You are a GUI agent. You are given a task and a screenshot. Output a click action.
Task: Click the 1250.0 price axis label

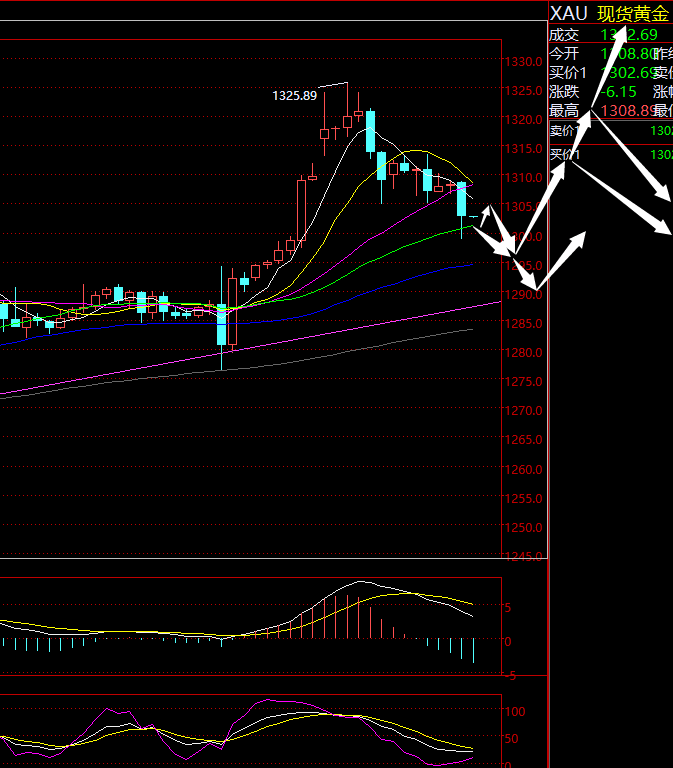pyautogui.click(x=524, y=528)
